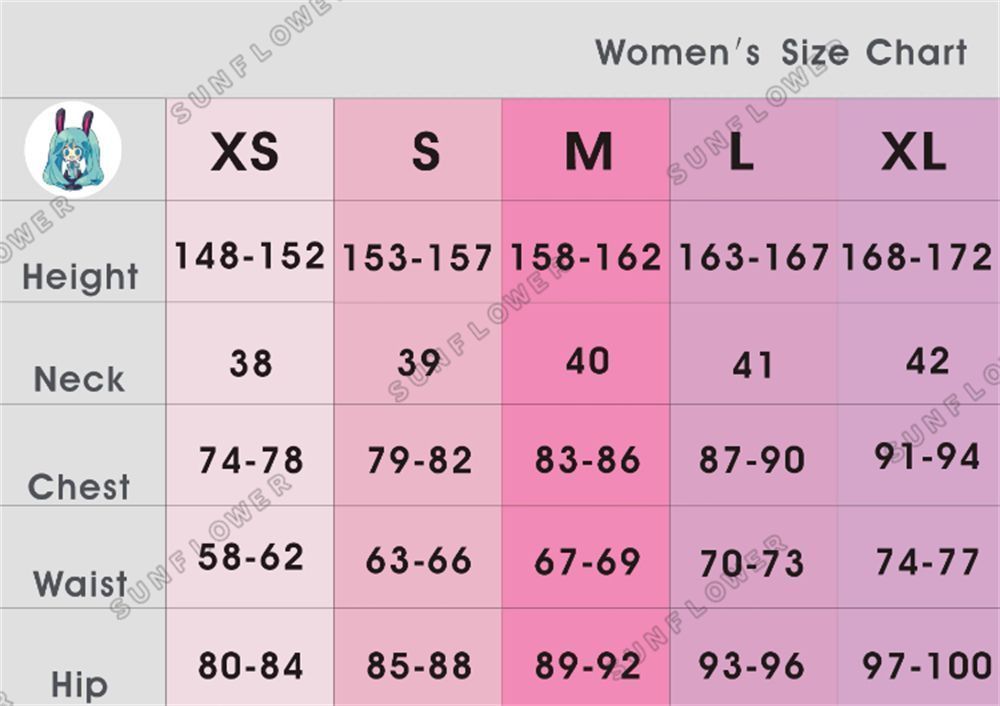Select the XL size column header
The image size is (1000, 706).
pyautogui.click(x=914, y=152)
